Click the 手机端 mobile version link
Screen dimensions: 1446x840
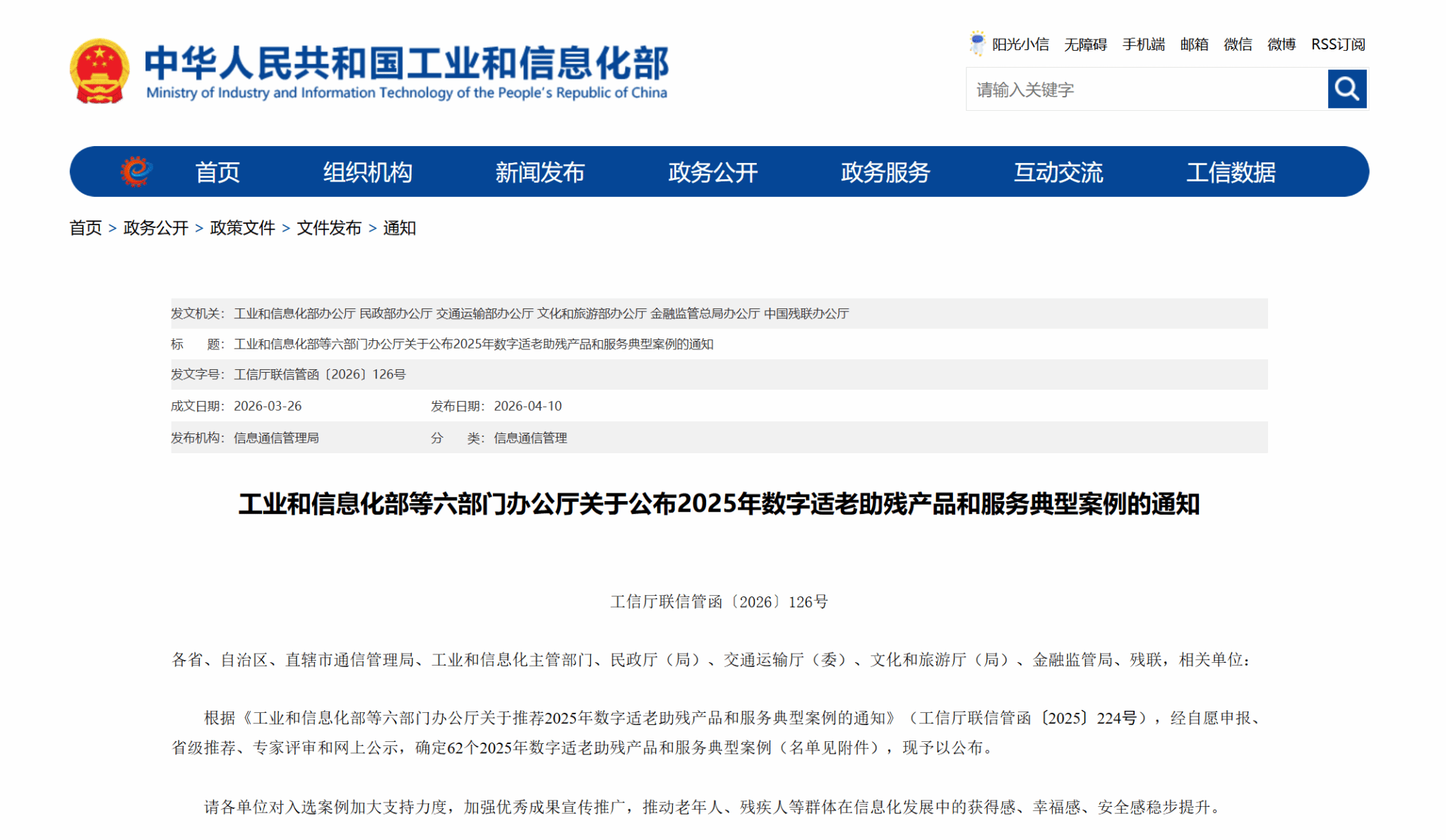(x=1143, y=44)
